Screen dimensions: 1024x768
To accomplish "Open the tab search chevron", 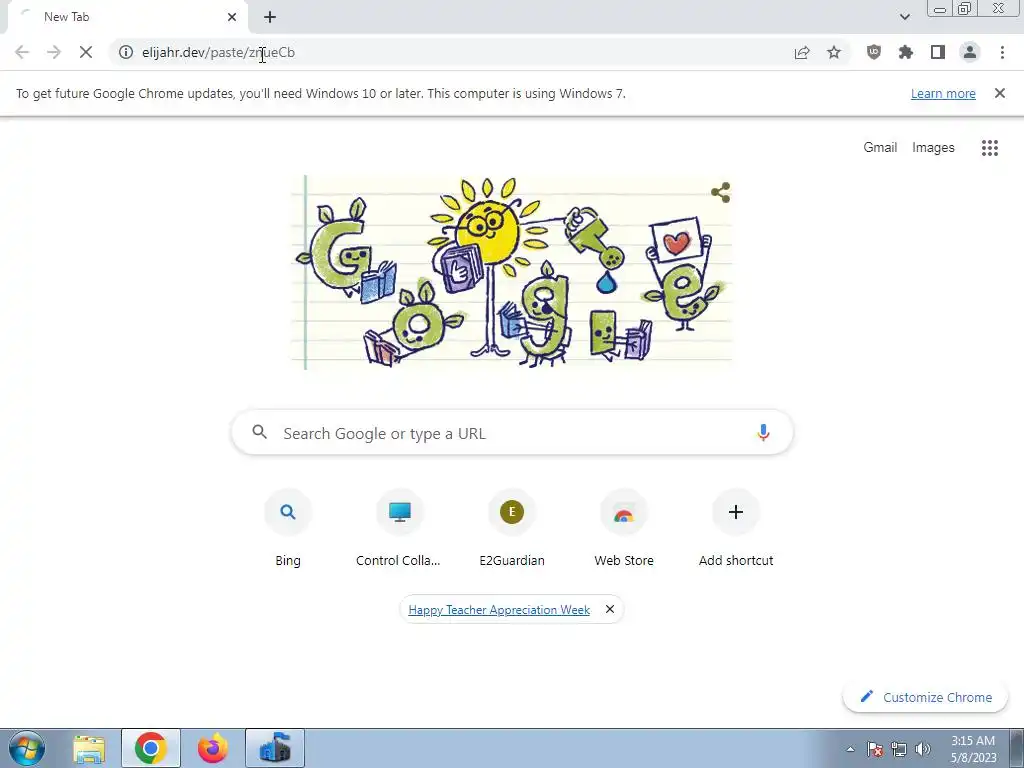I will pos(904,17).
